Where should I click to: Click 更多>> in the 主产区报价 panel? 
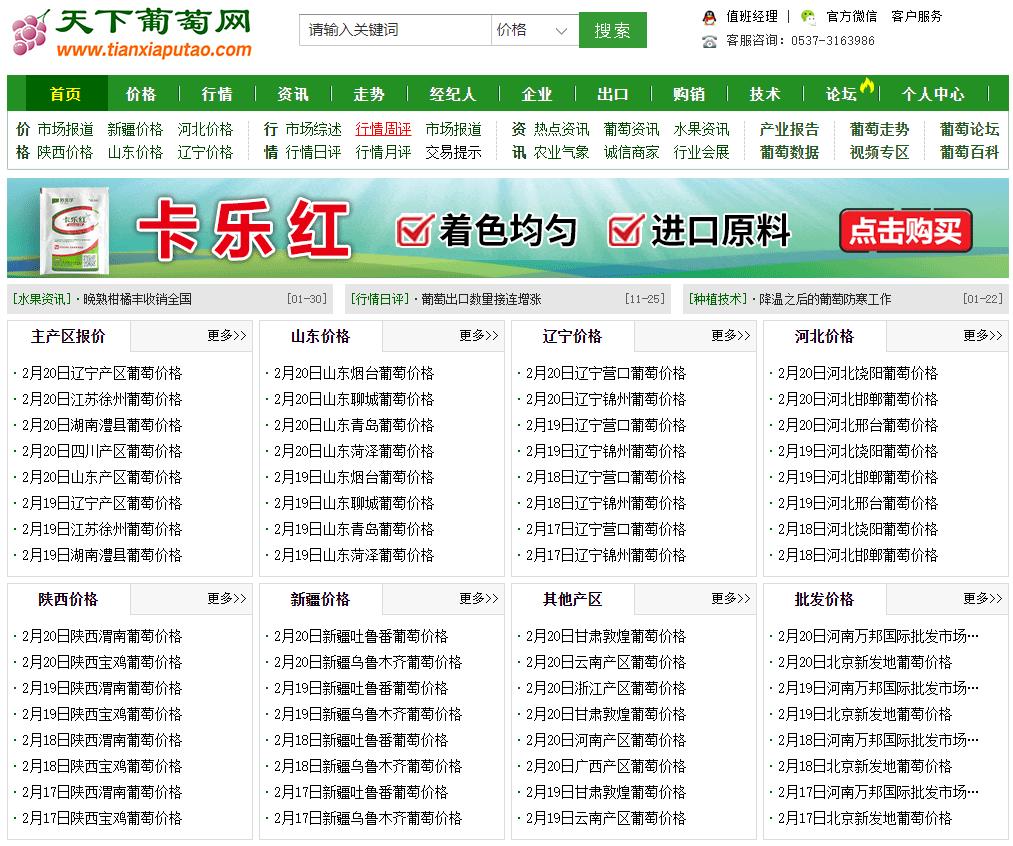(x=227, y=335)
